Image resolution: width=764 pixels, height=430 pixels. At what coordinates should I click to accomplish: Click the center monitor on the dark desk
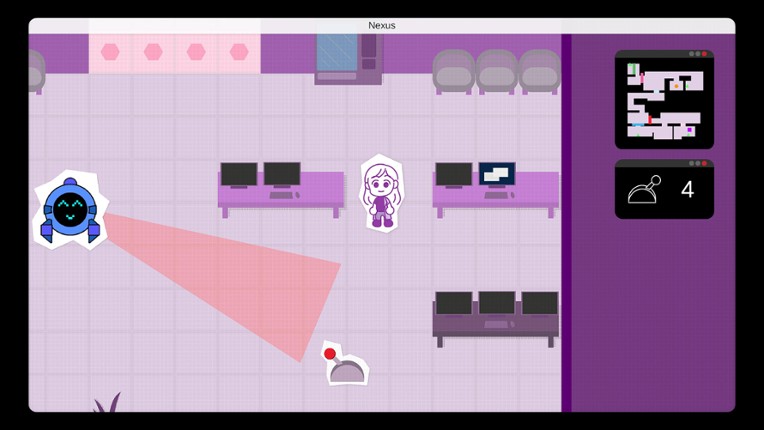point(496,303)
